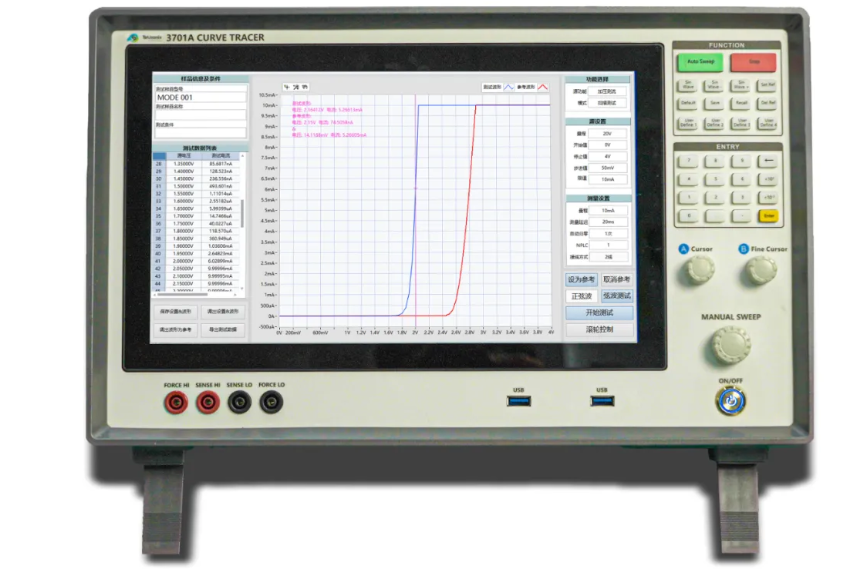
Task: Tap the Default function key
Action: pos(688,103)
